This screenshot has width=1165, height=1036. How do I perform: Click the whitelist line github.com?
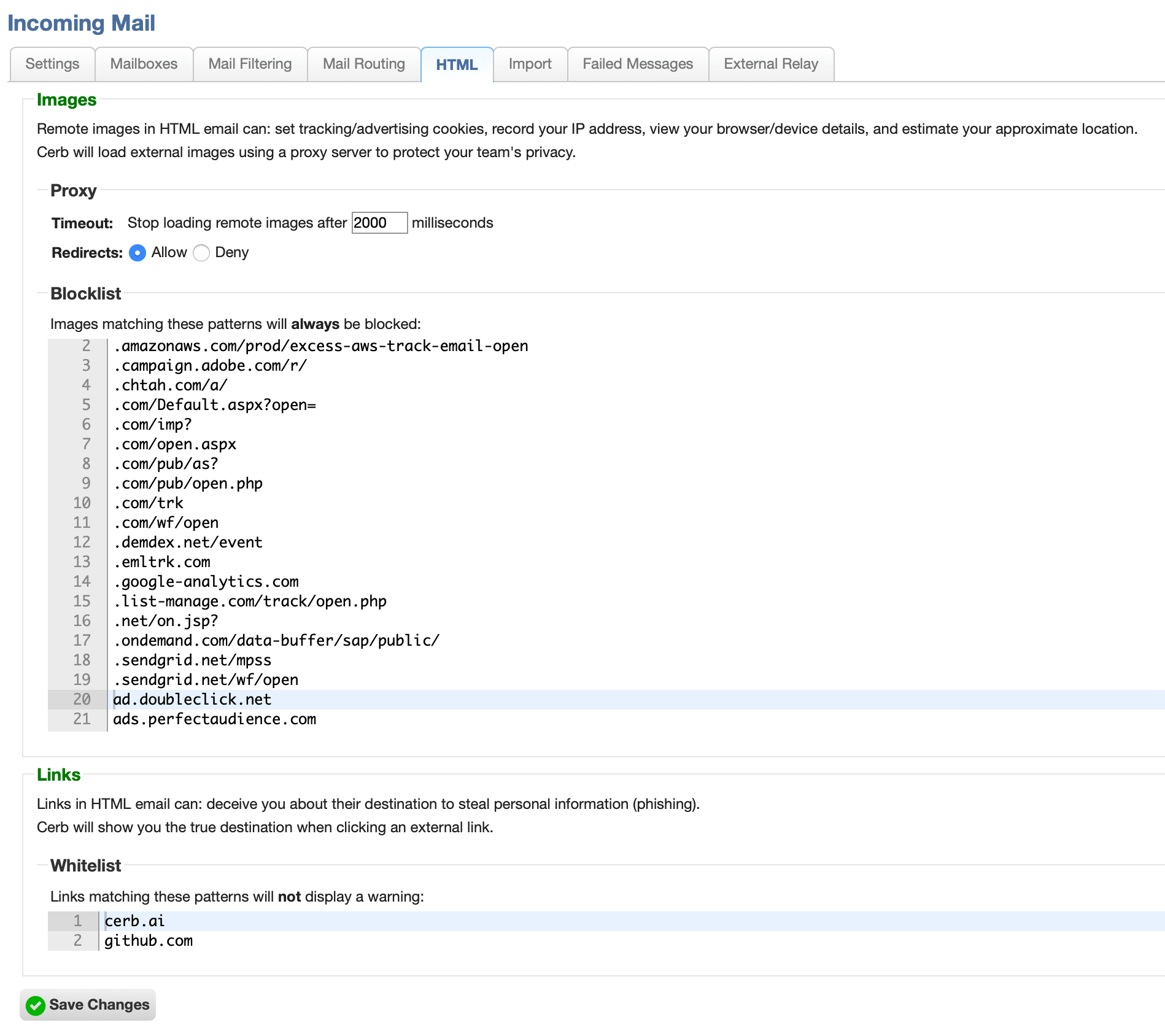(x=149, y=941)
